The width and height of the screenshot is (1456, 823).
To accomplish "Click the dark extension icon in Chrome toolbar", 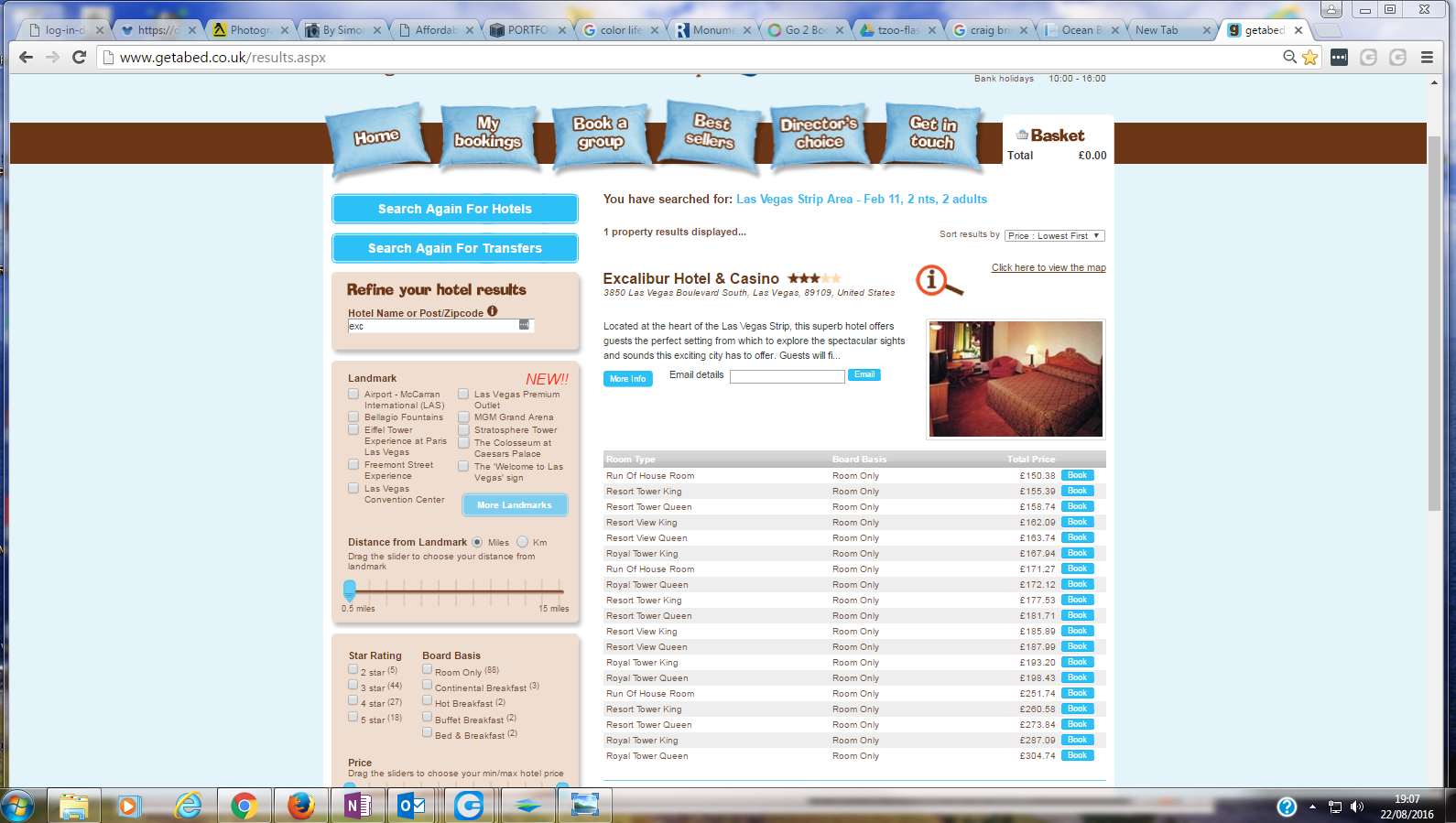I will click(x=1339, y=57).
